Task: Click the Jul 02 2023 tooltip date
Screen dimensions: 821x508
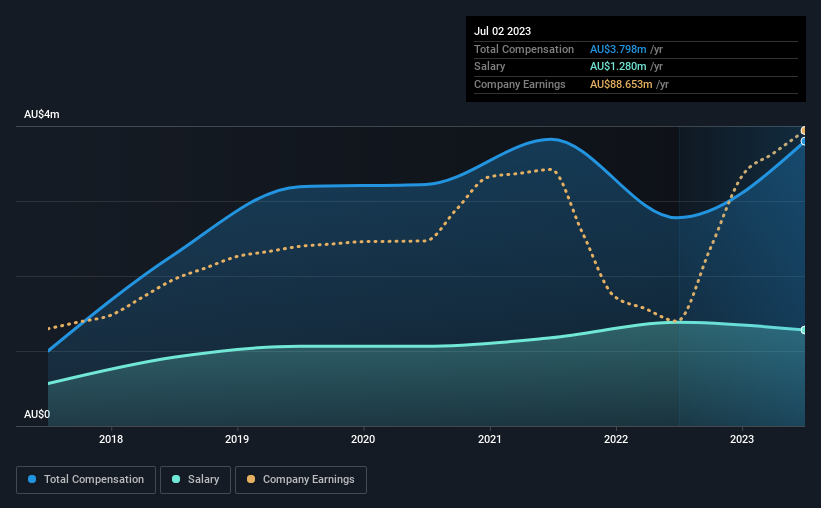Action: [x=503, y=31]
